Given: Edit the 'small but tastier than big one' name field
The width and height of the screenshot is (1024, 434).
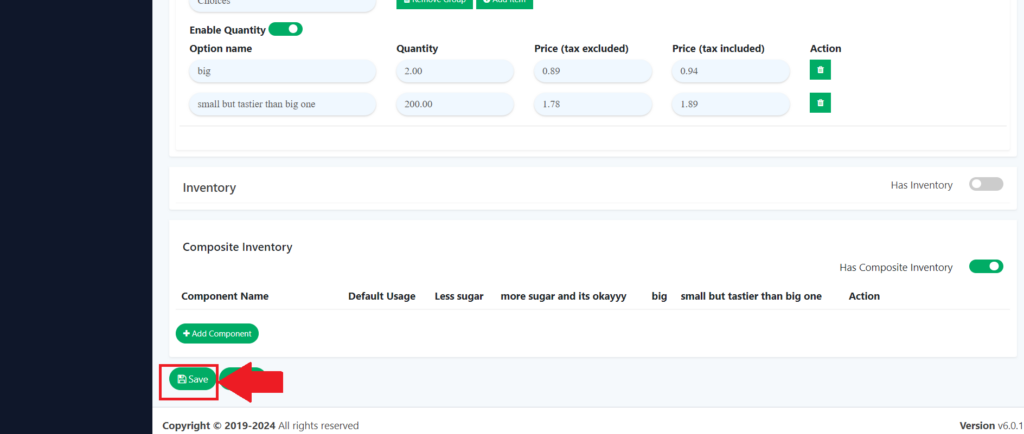Looking at the screenshot, I should 282,104.
